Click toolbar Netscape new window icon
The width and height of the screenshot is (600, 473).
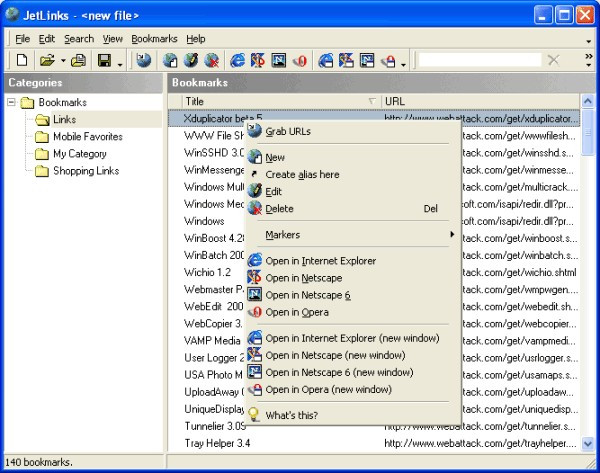346,60
